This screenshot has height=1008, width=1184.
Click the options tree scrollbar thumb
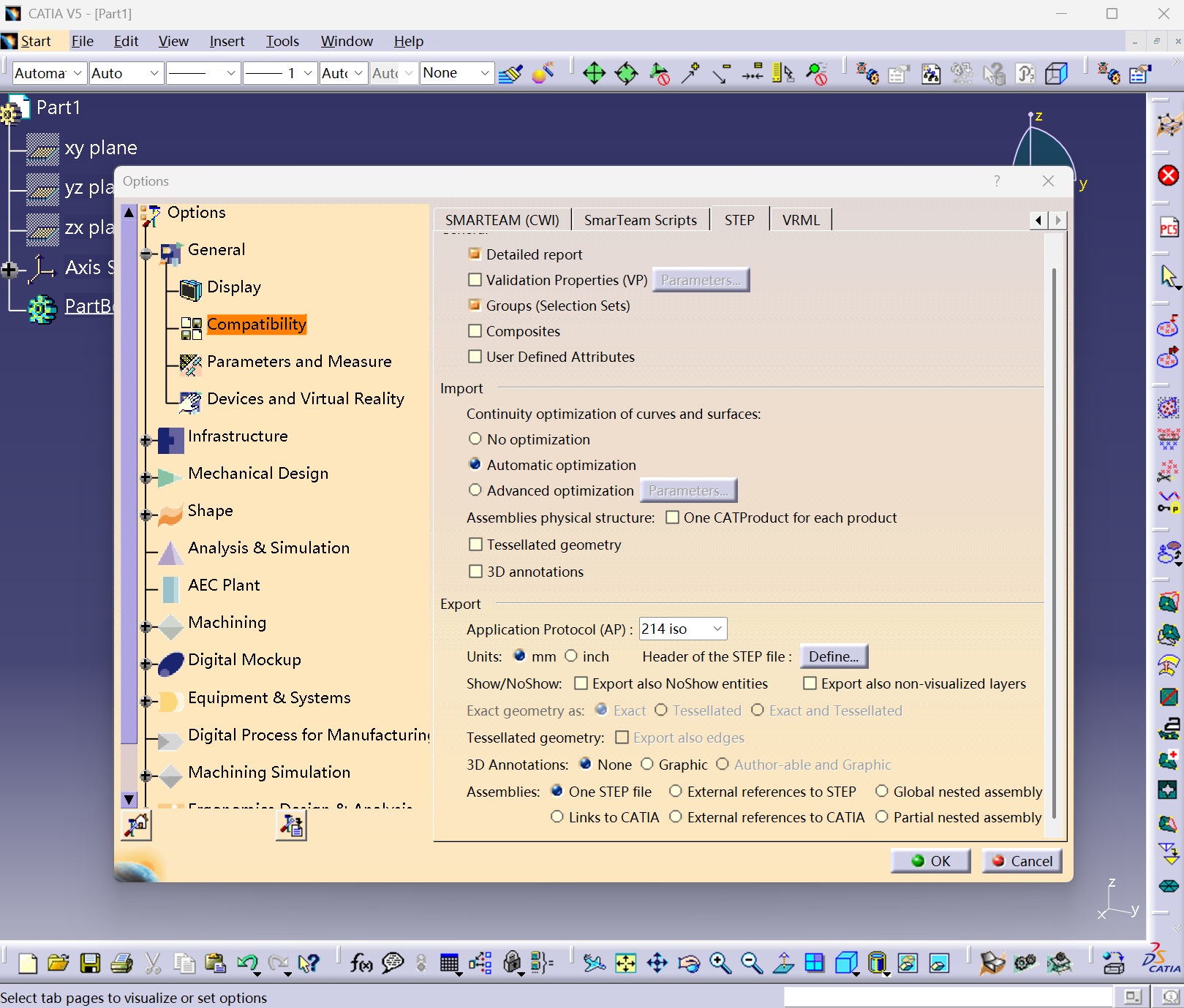(129, 482)
